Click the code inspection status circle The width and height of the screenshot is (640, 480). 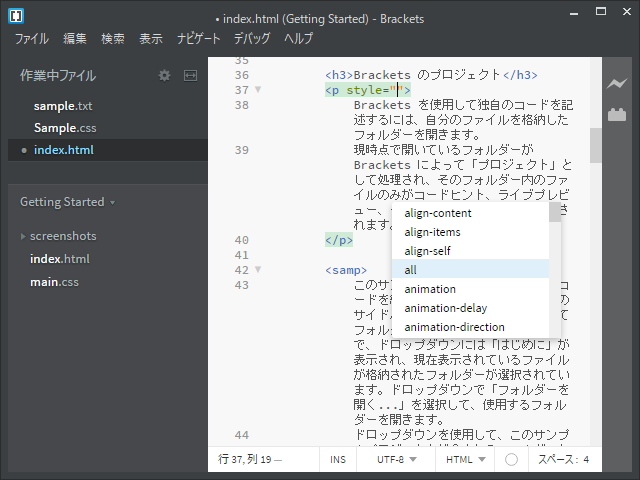(x=511, y=460)
